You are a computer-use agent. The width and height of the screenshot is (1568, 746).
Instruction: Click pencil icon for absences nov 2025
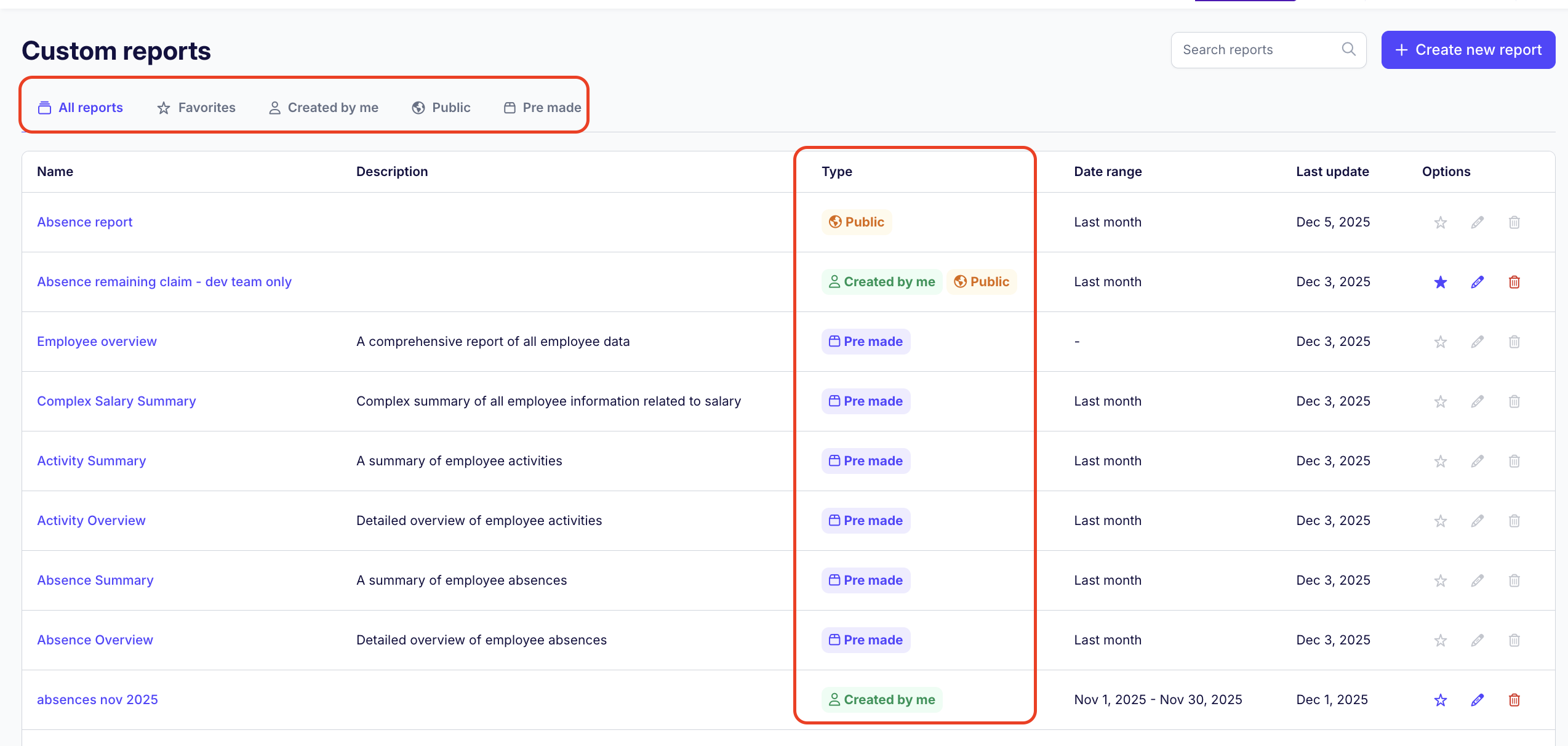pos(1477,700)
